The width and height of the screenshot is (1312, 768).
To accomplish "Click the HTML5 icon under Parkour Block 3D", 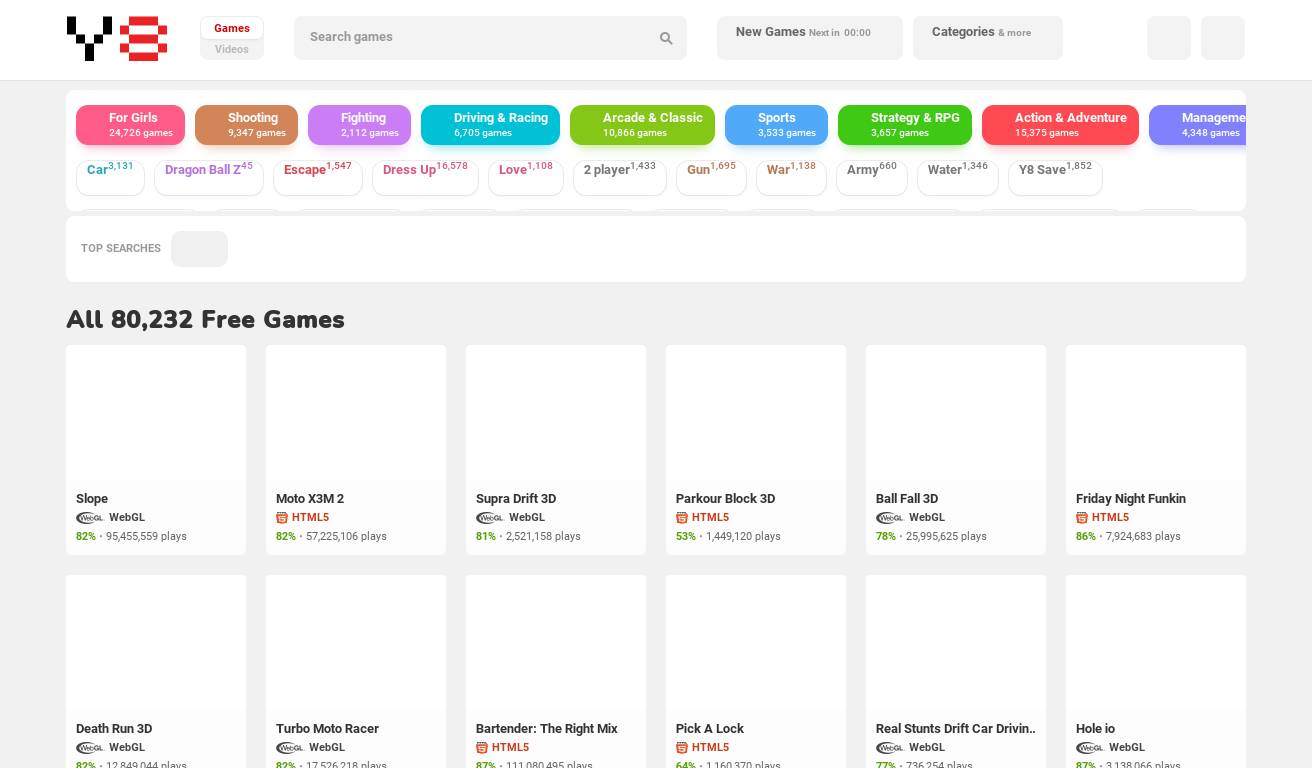I will tap(682, 518).
